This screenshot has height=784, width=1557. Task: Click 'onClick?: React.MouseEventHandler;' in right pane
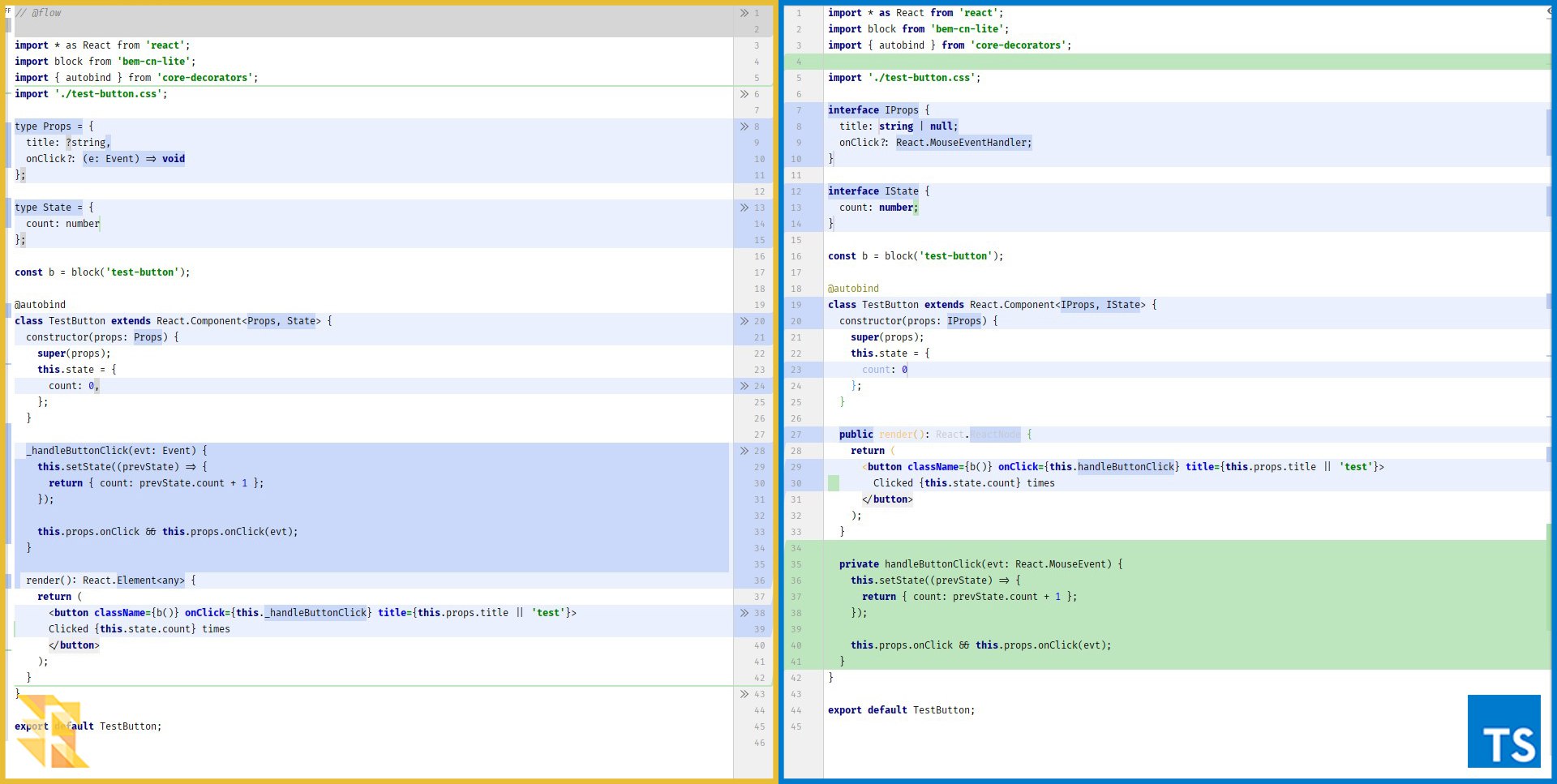[936, 143]
